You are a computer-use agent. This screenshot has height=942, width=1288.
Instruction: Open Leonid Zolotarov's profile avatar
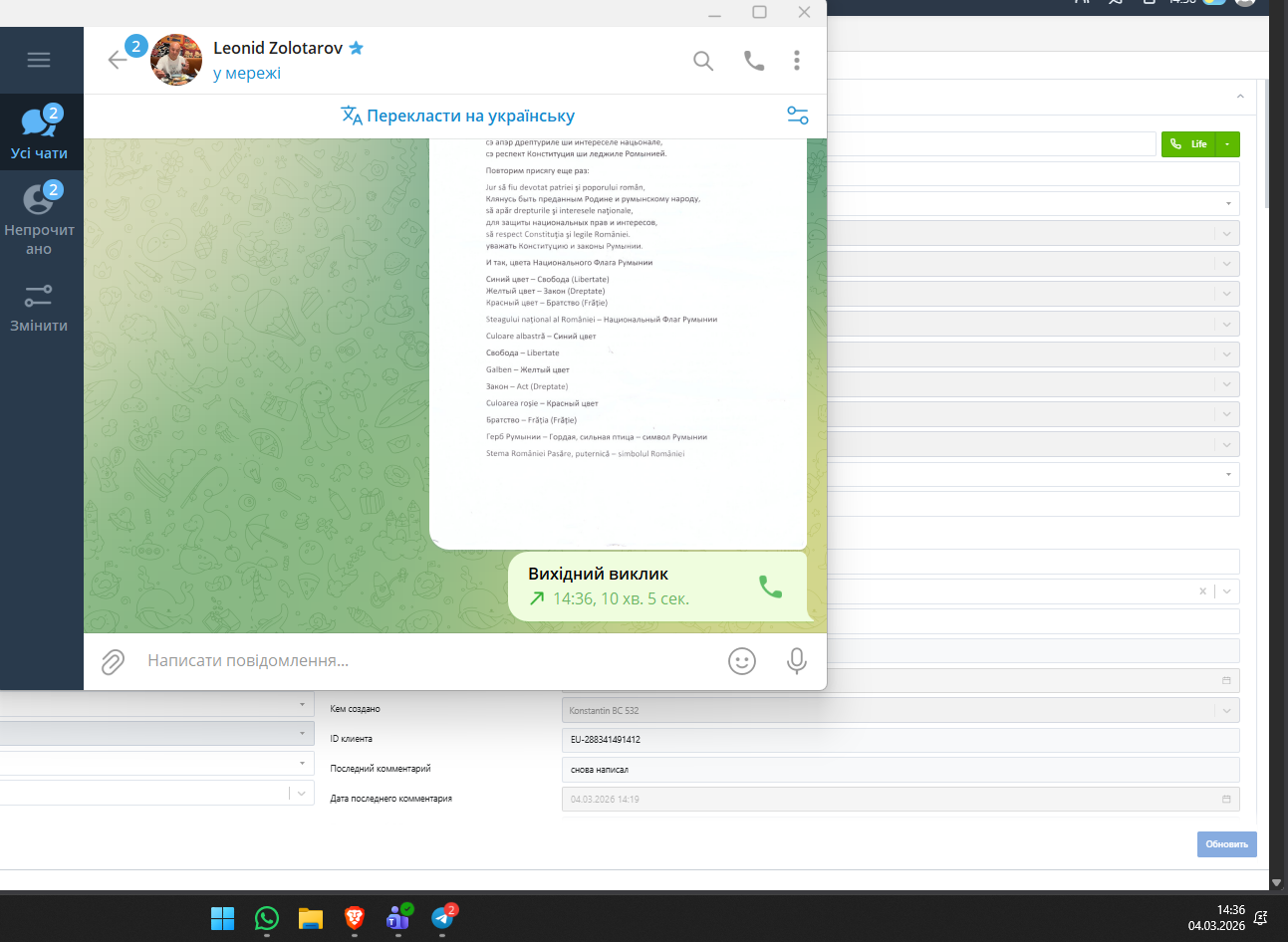[x=176, y=60]
